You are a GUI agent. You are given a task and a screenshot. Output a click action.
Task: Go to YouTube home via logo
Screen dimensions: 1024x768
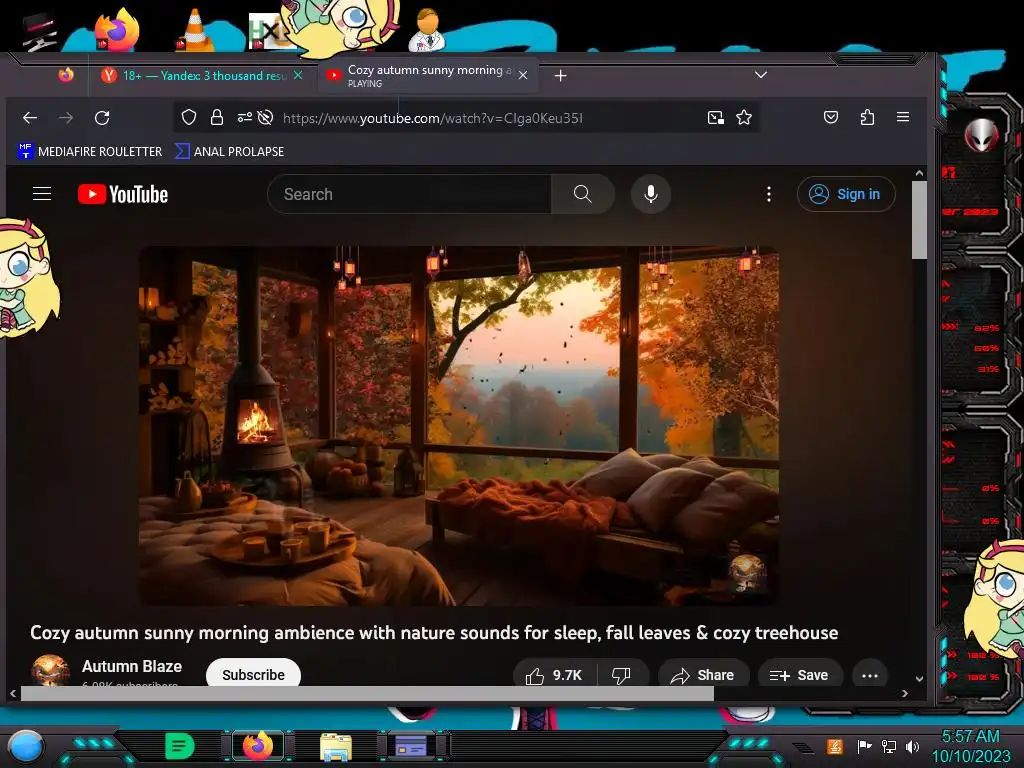[x=123, y=194]
